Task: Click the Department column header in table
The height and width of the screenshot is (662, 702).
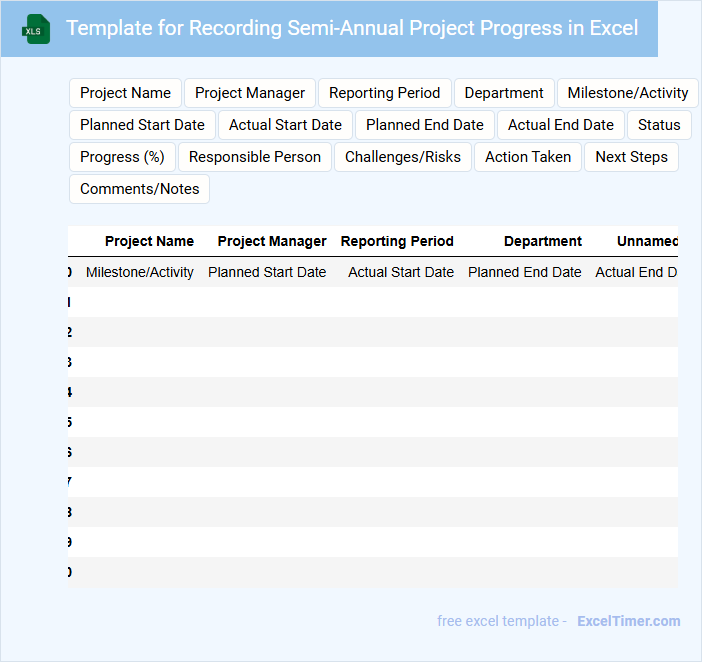Action: coord(542,241)
